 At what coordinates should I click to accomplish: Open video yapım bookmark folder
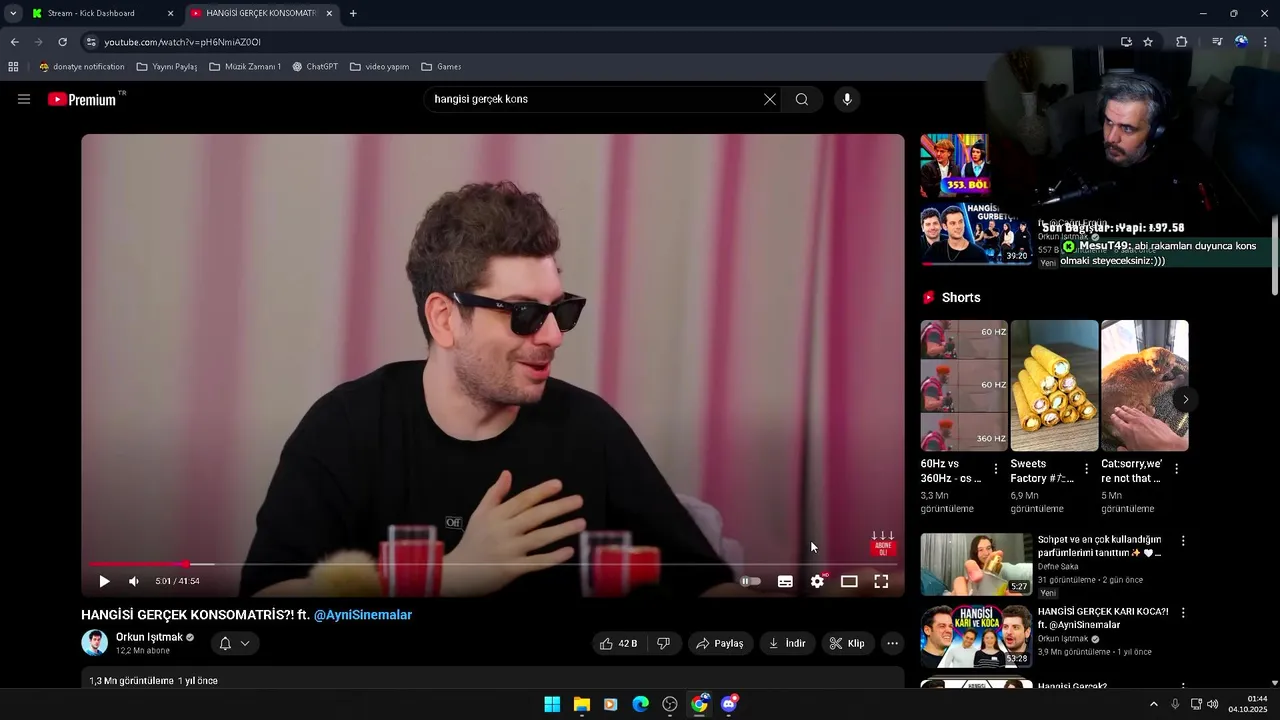pyautogui.click(x=380, y=67)
